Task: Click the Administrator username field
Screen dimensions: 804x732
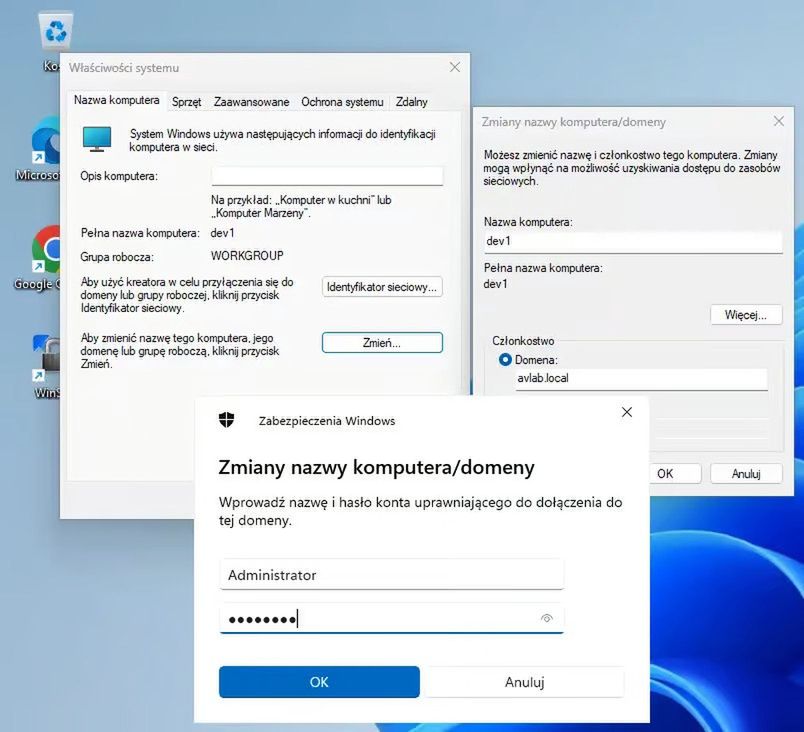Action: 392,575
